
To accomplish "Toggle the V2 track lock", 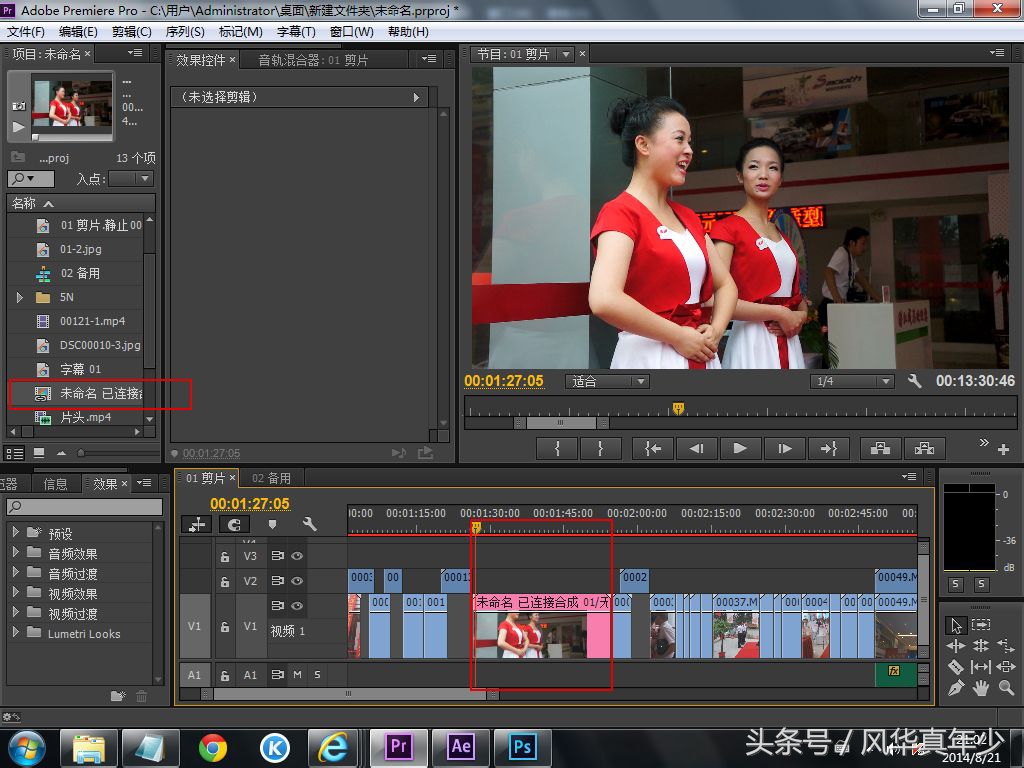I will [x=225, y=581].
